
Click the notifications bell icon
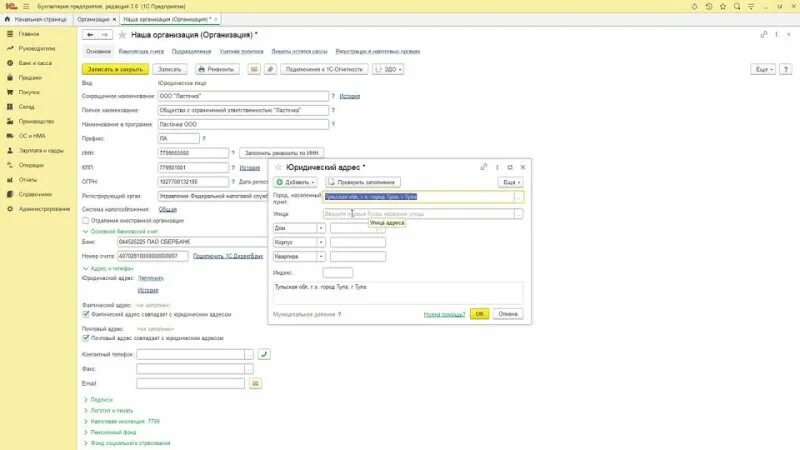[x=694, y=7]
